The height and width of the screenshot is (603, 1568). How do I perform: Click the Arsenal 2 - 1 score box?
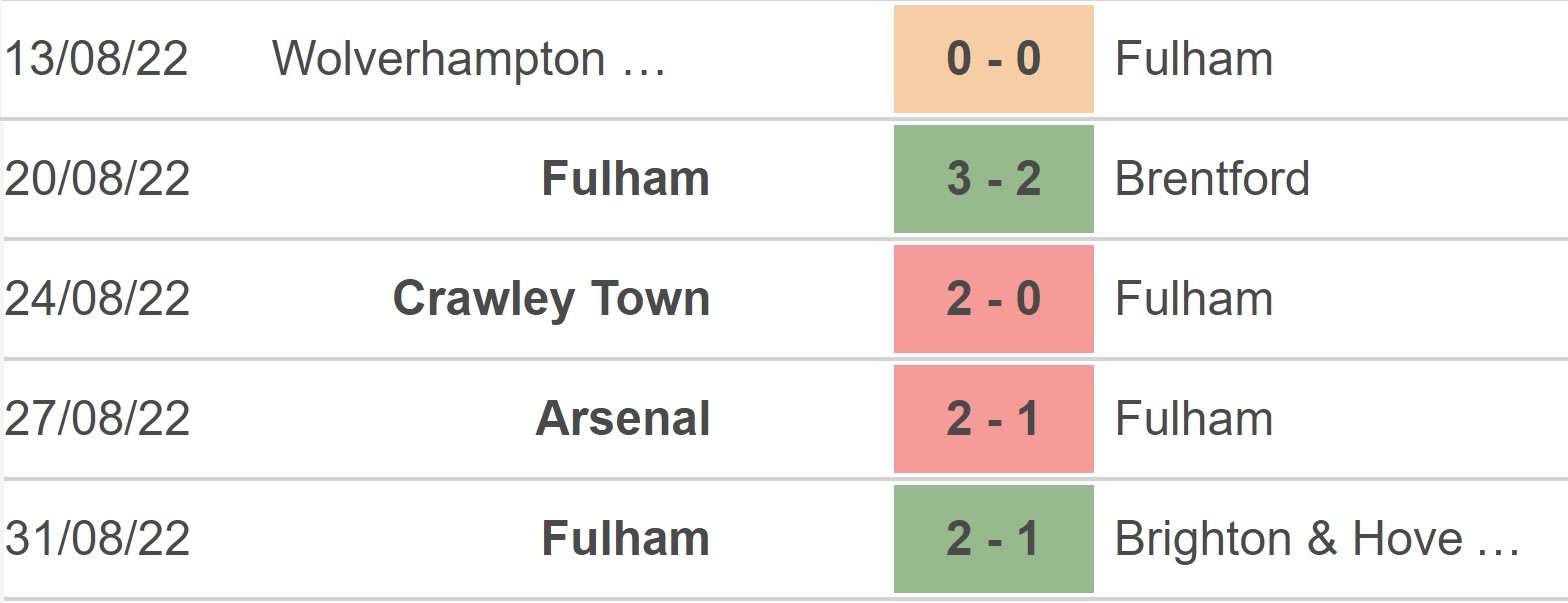[x=993, y=419]
